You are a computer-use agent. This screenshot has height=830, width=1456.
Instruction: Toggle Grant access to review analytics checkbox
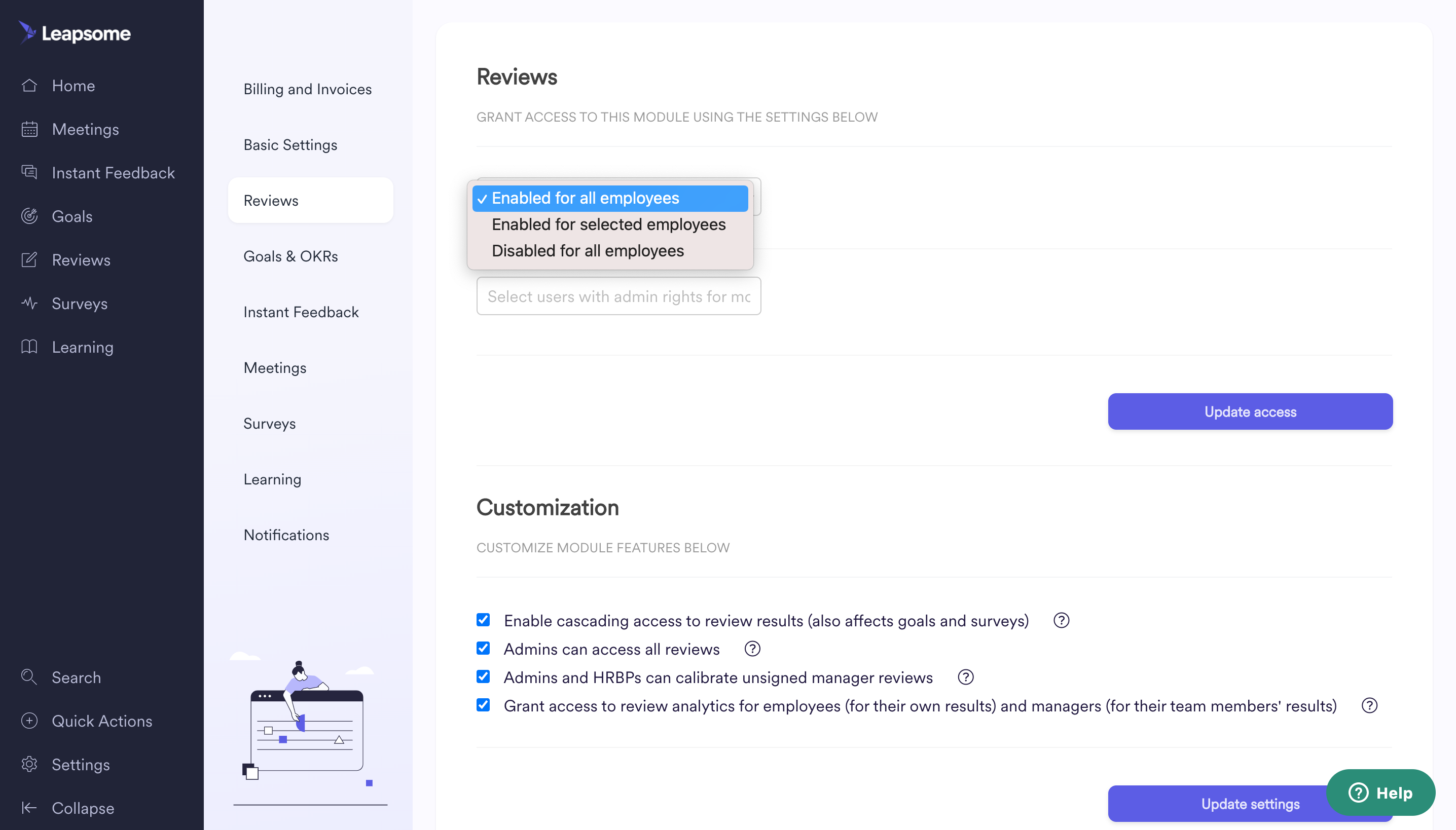(x=483, y=705)
